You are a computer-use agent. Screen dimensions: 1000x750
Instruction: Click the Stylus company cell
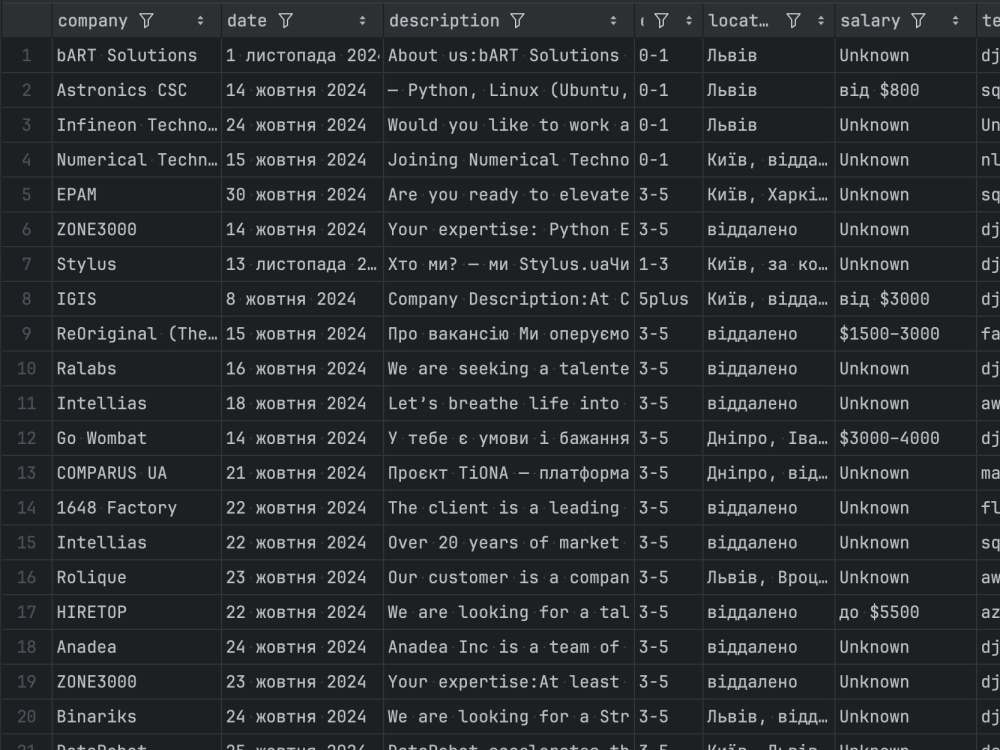[x=136, y=264]
